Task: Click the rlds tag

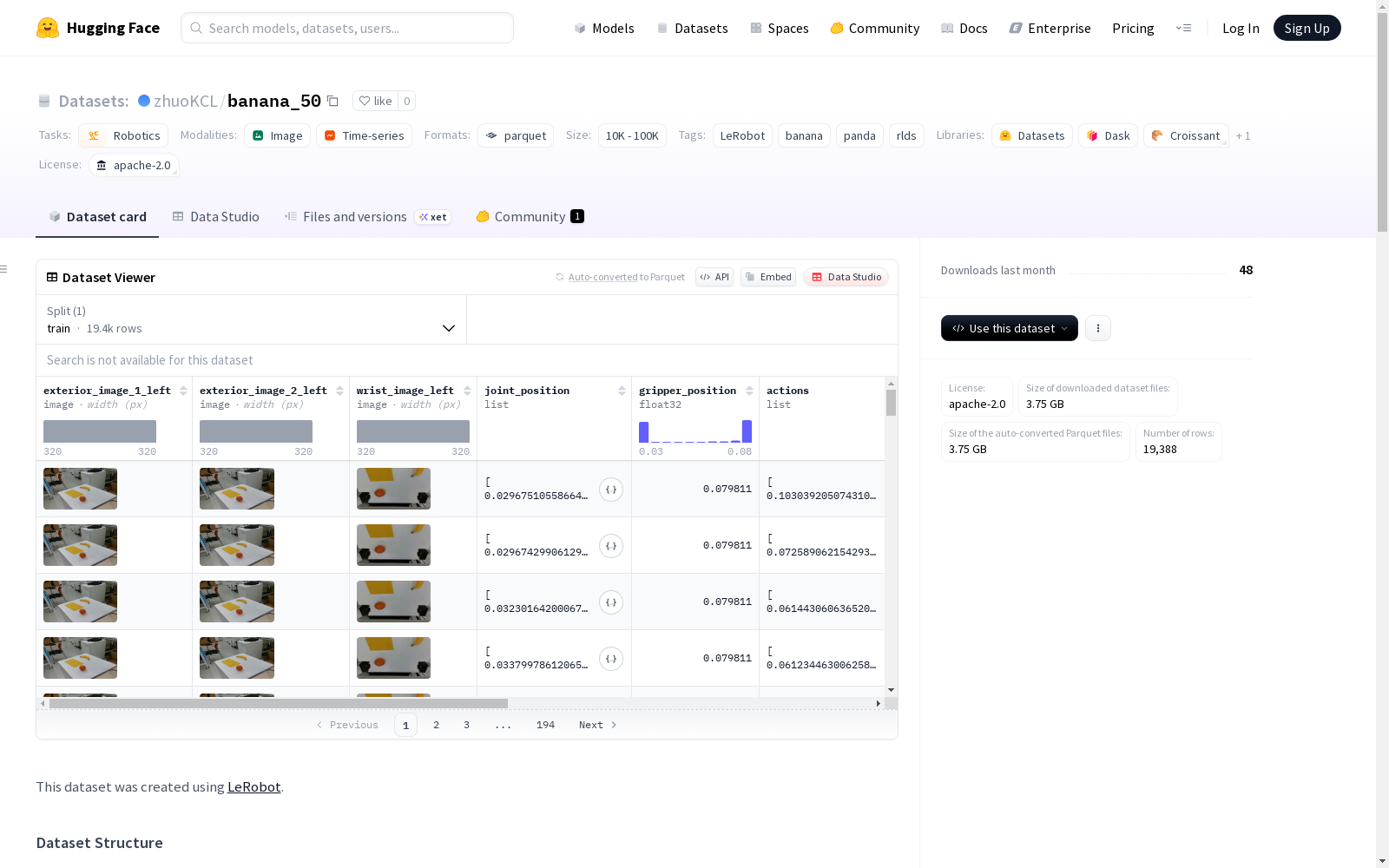Action: [x=906, y=135]
